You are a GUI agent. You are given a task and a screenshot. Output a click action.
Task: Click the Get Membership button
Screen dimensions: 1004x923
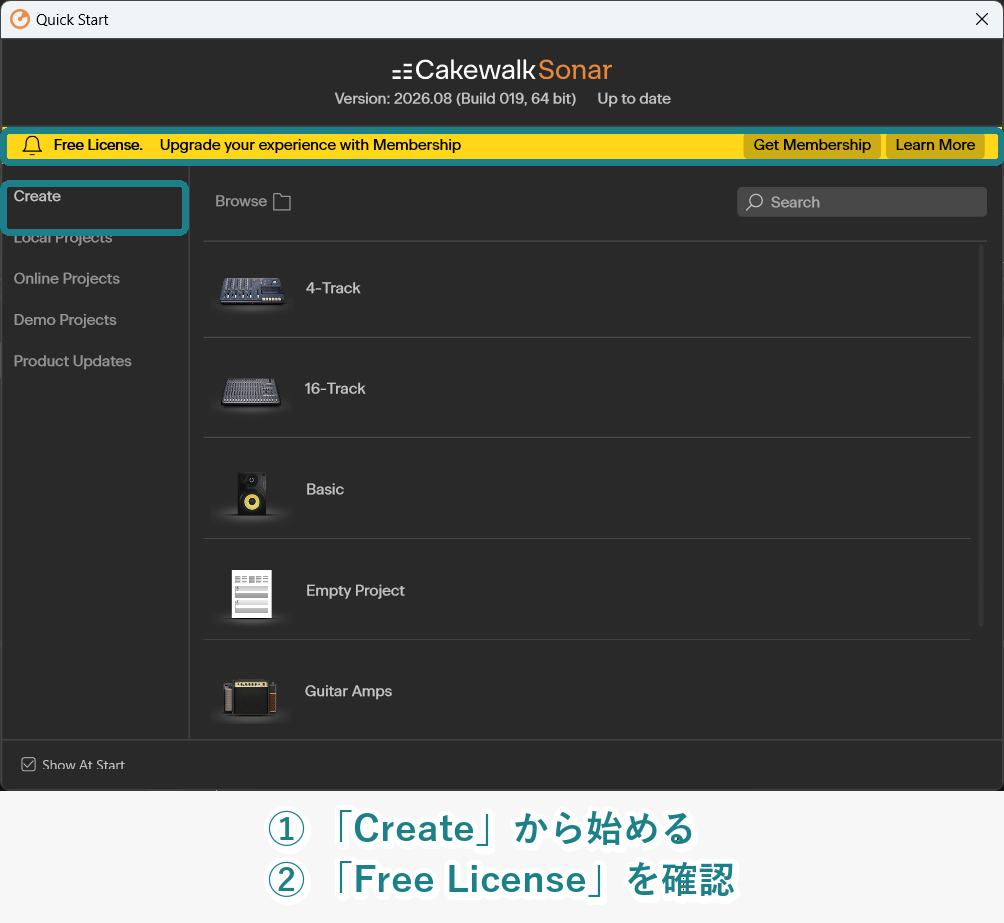pos(812,145)
